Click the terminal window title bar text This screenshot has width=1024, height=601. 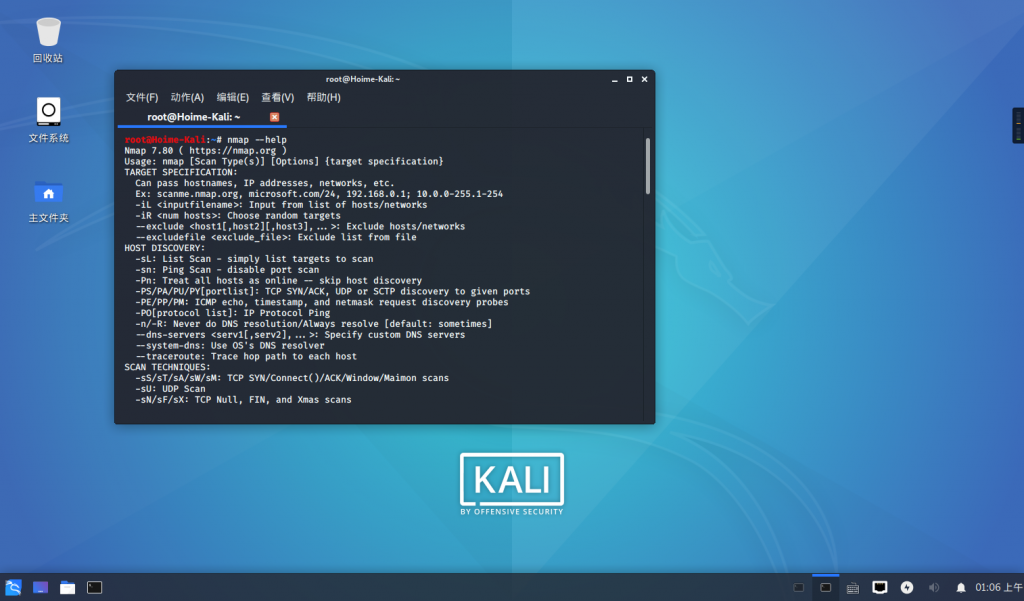tap(362, 79)
